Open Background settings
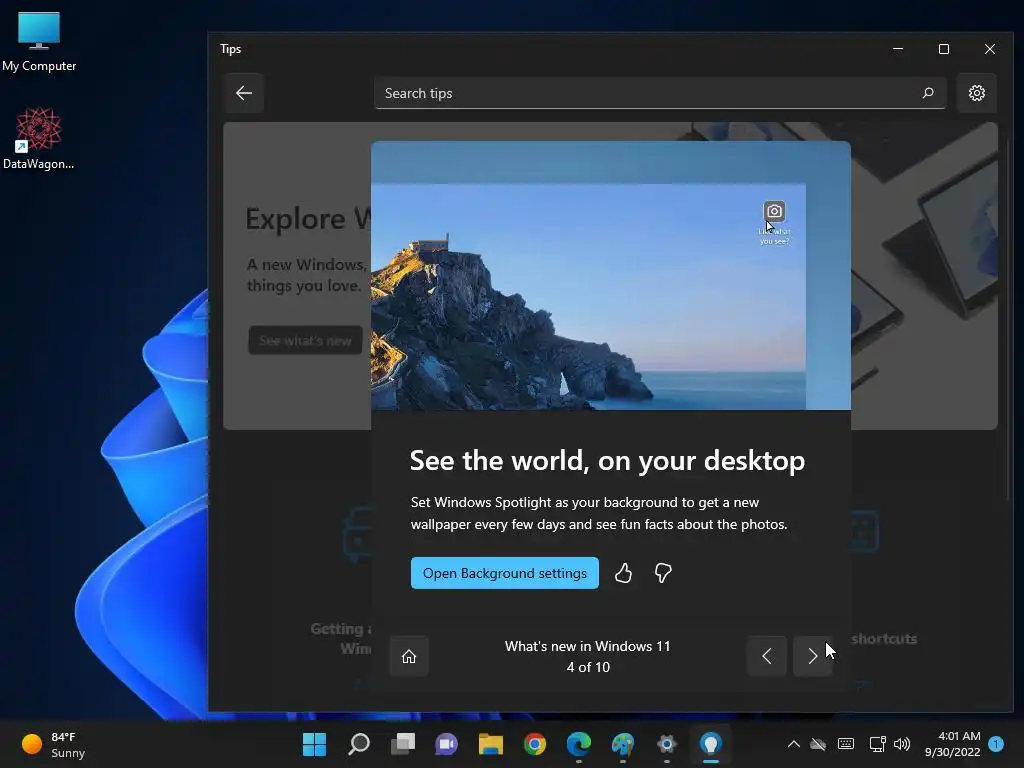The height and width of the screenshot is (768, 1024). click(x=504, y=573)
